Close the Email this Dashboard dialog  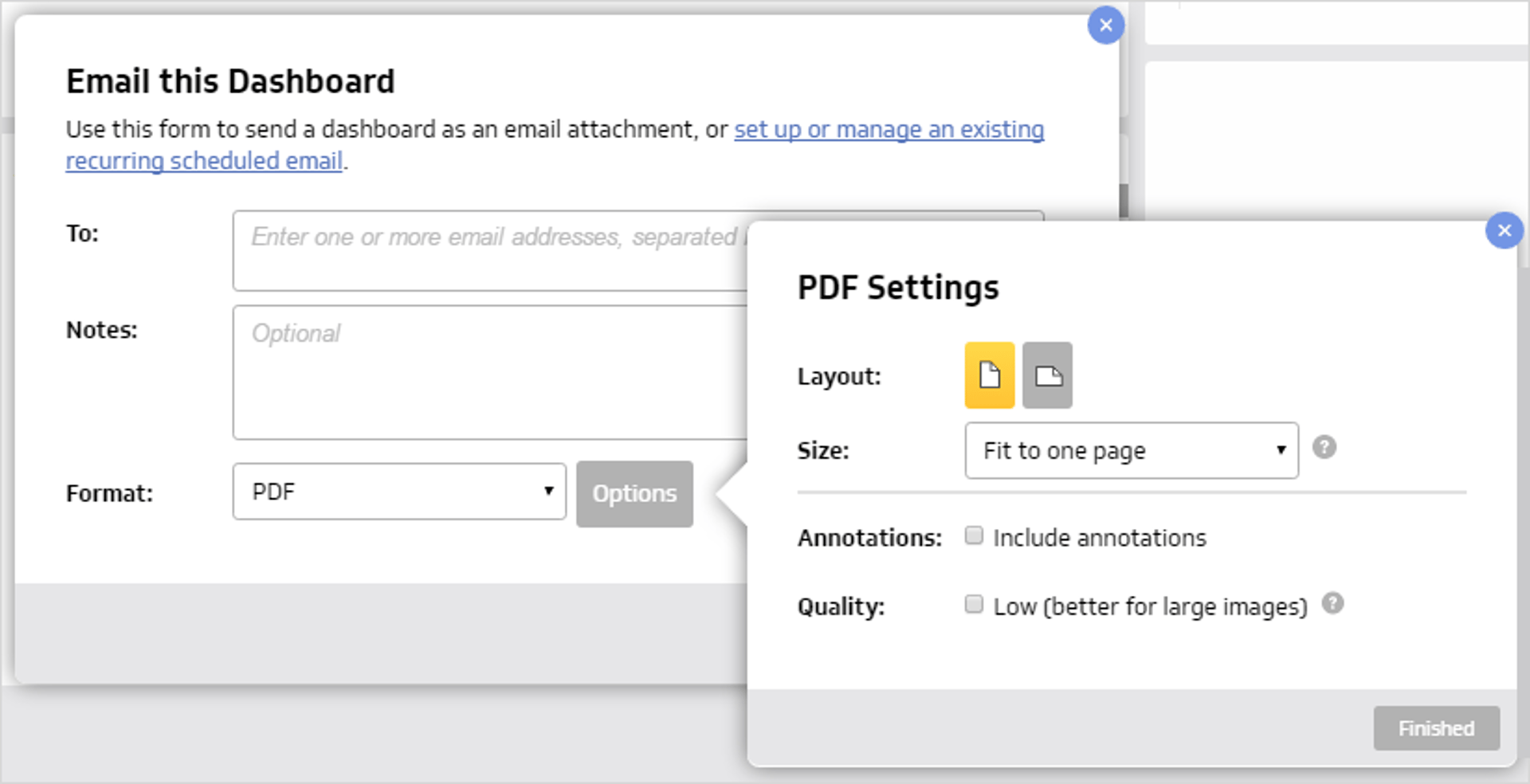point(1105,25)
